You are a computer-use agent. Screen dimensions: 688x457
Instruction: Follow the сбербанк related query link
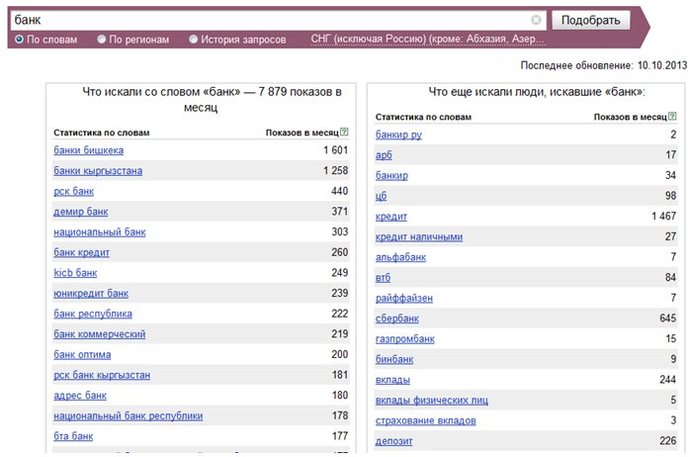[397, 318]
